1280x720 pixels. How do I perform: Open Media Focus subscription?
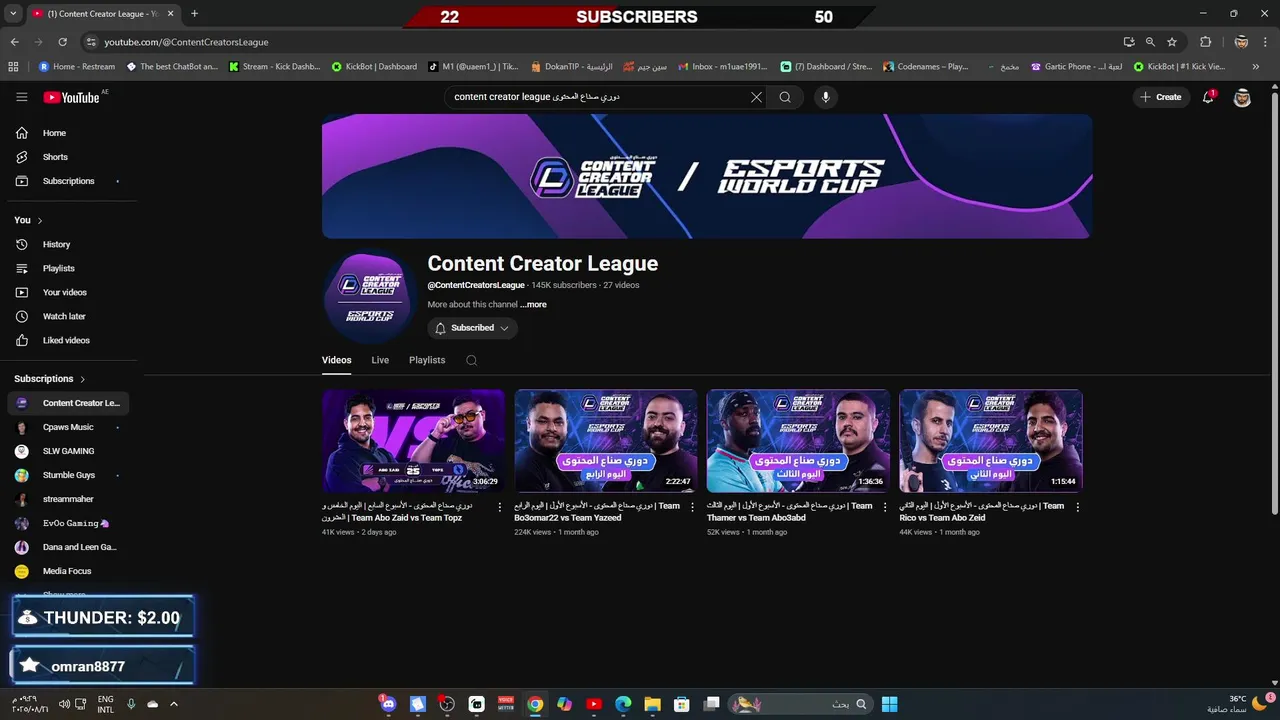coord(68,571)
